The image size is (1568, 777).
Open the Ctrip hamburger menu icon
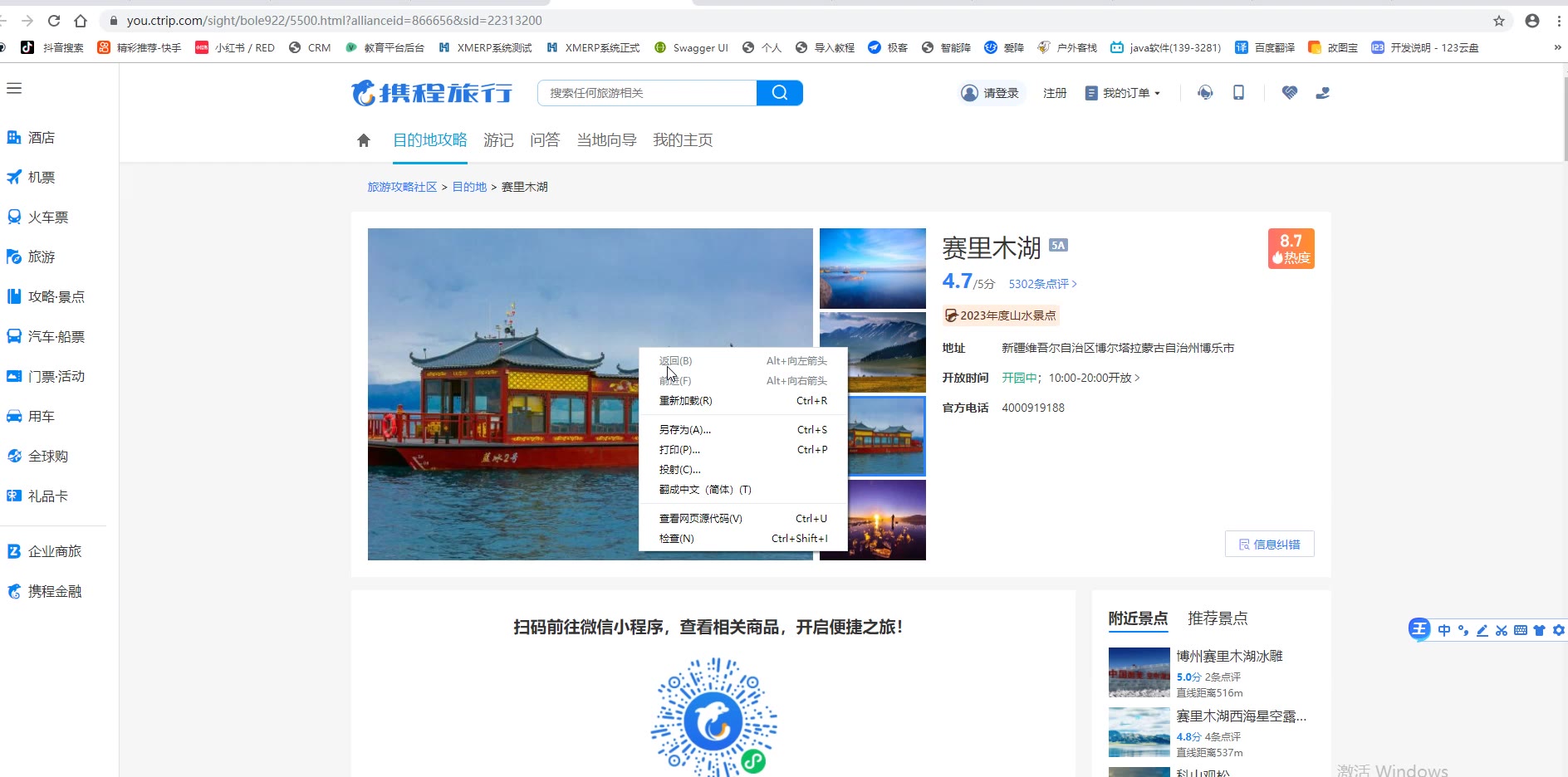click(x=14, y=88)
